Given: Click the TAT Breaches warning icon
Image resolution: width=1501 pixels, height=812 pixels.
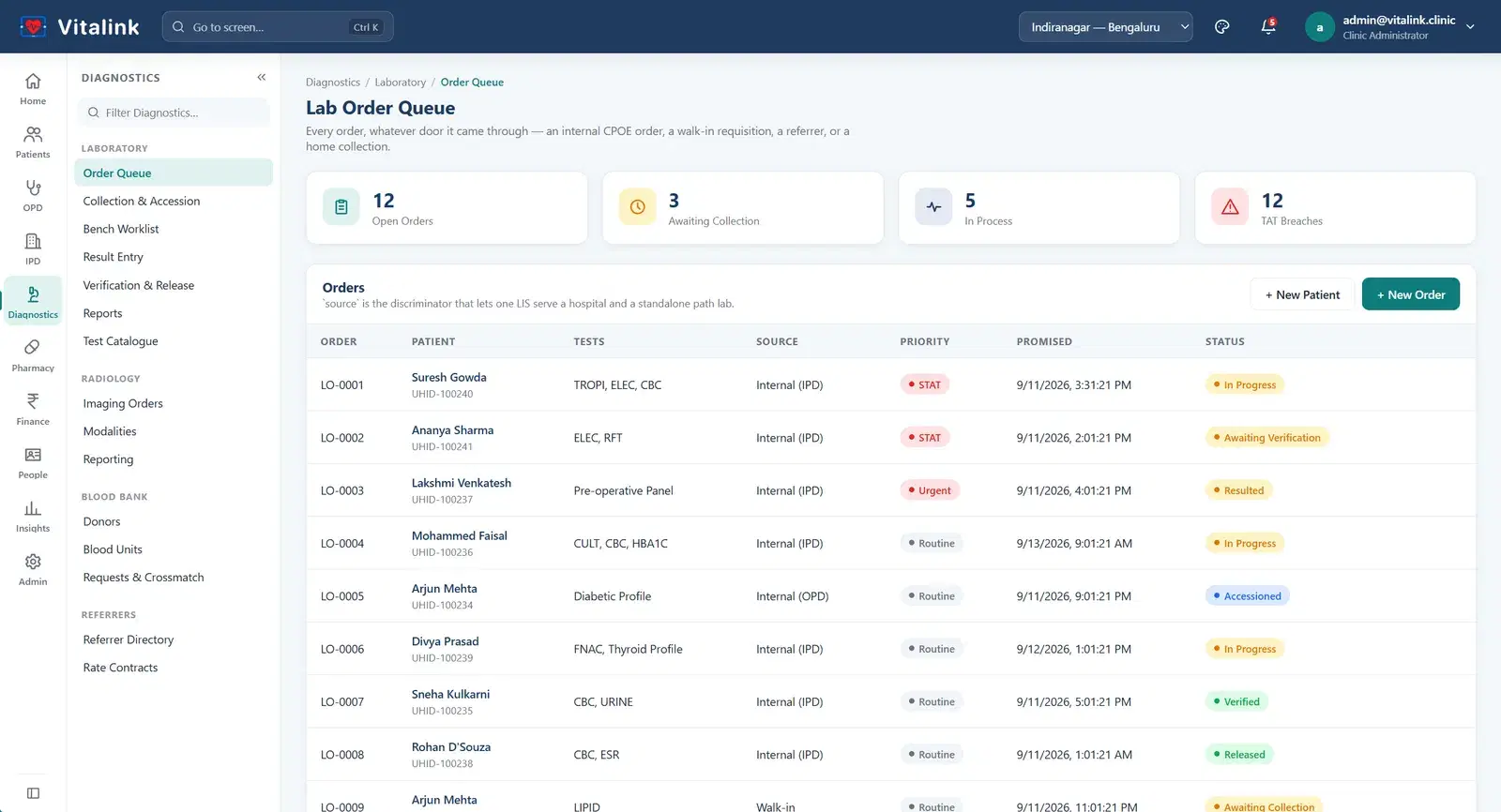Looking at the screenshot, I should [x=1230, y=207].
